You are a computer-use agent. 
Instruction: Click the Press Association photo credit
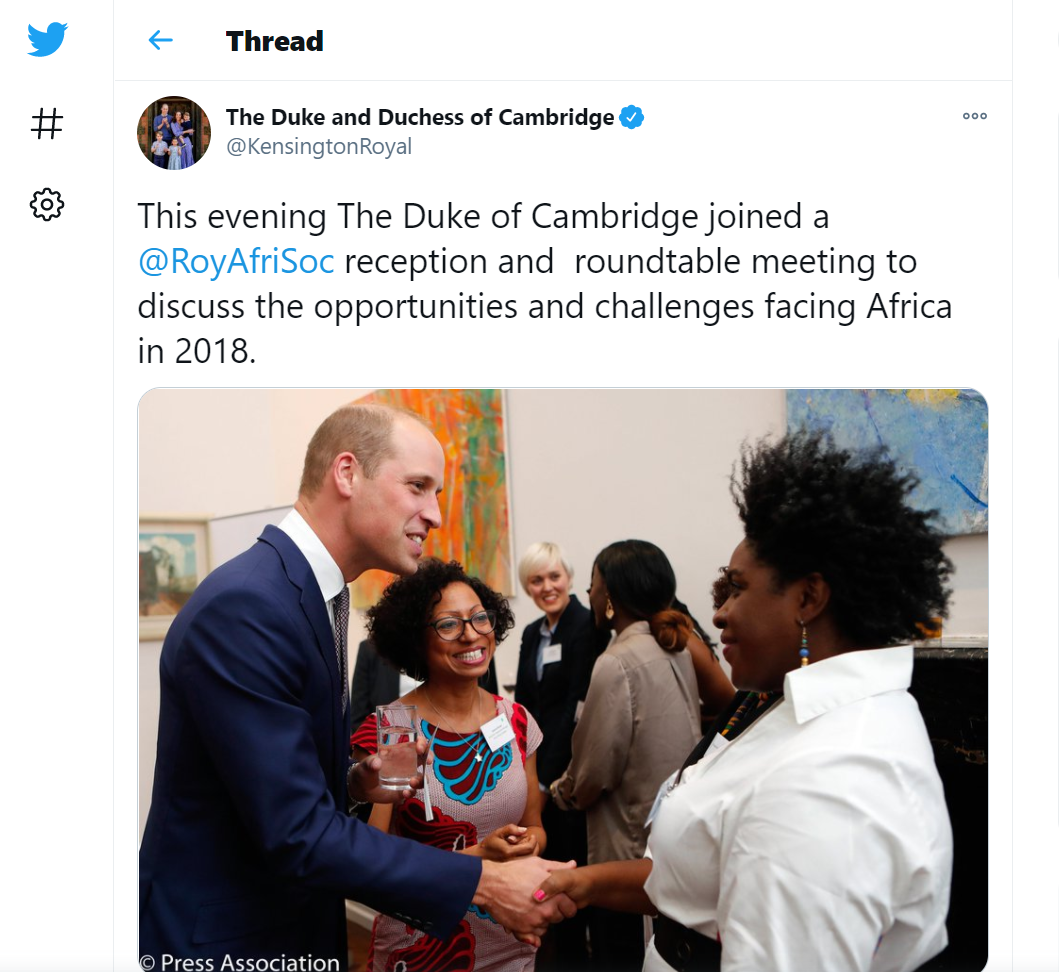click(239, 961)
